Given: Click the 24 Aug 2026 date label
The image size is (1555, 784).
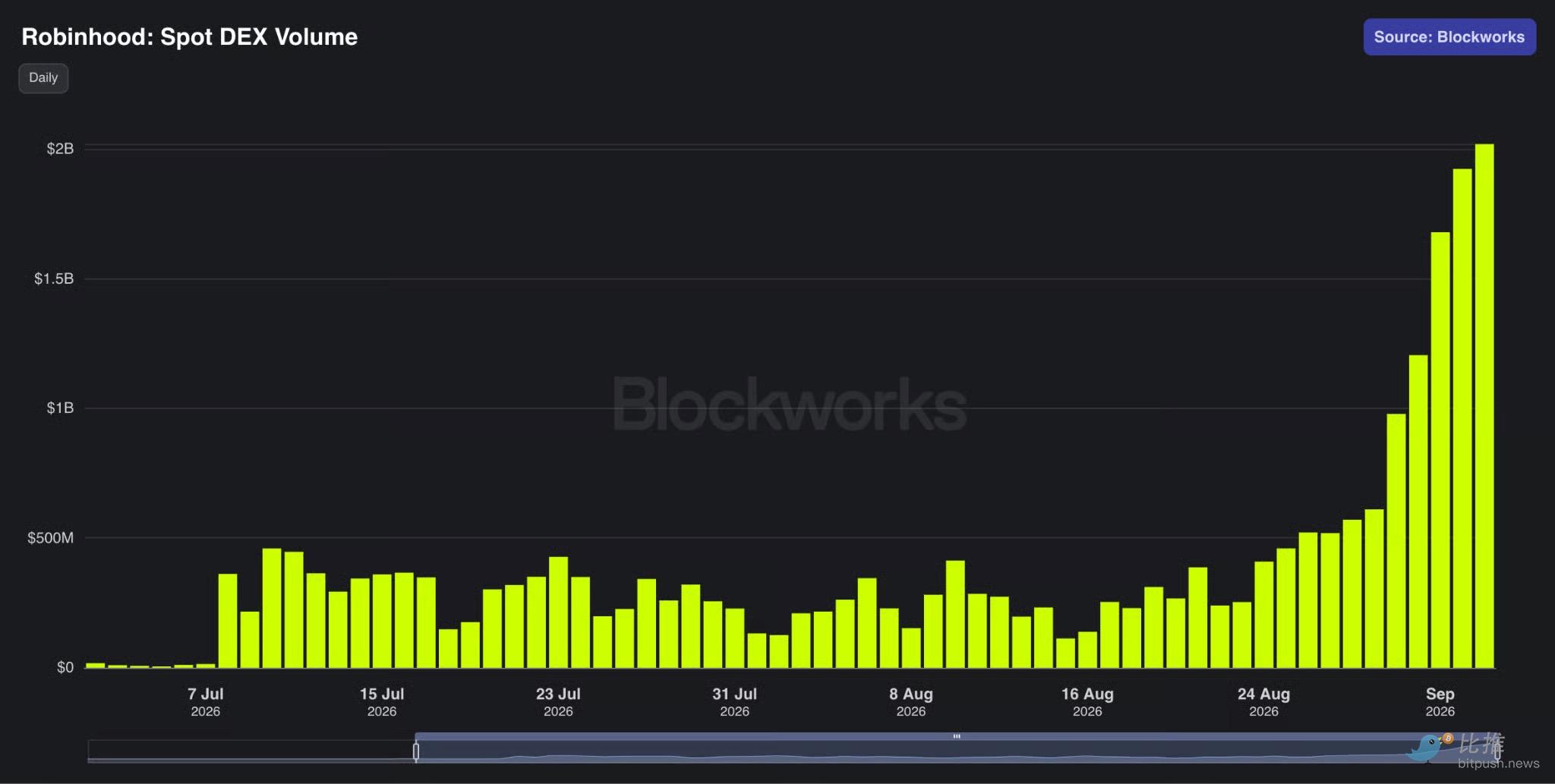Looking at the screenshot, I should (1263, 702).
